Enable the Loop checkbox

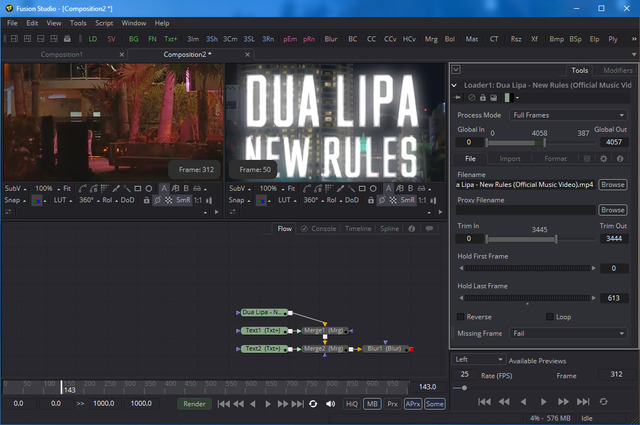click(x=551, y=317)
